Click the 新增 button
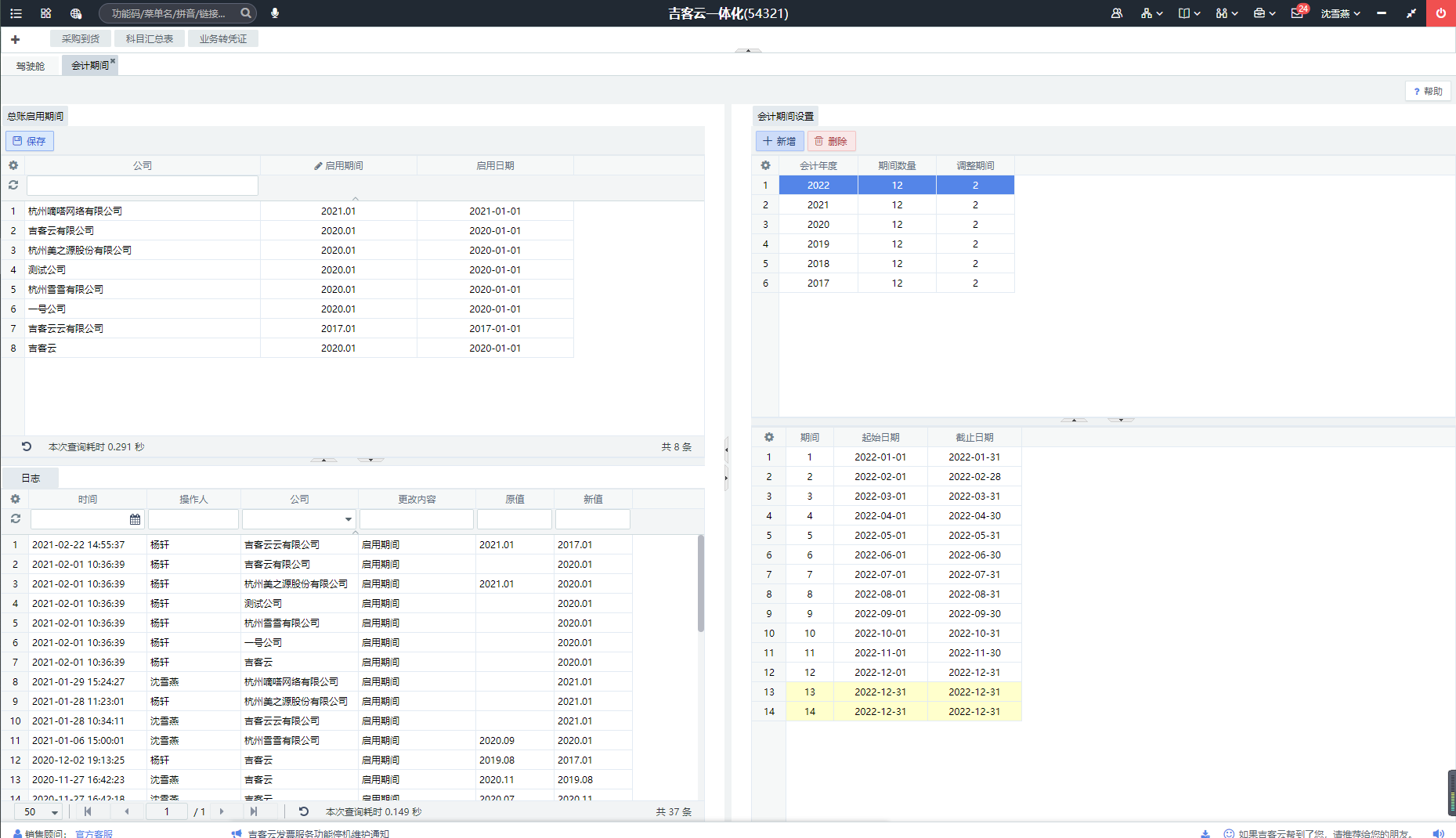 point(779,141)
